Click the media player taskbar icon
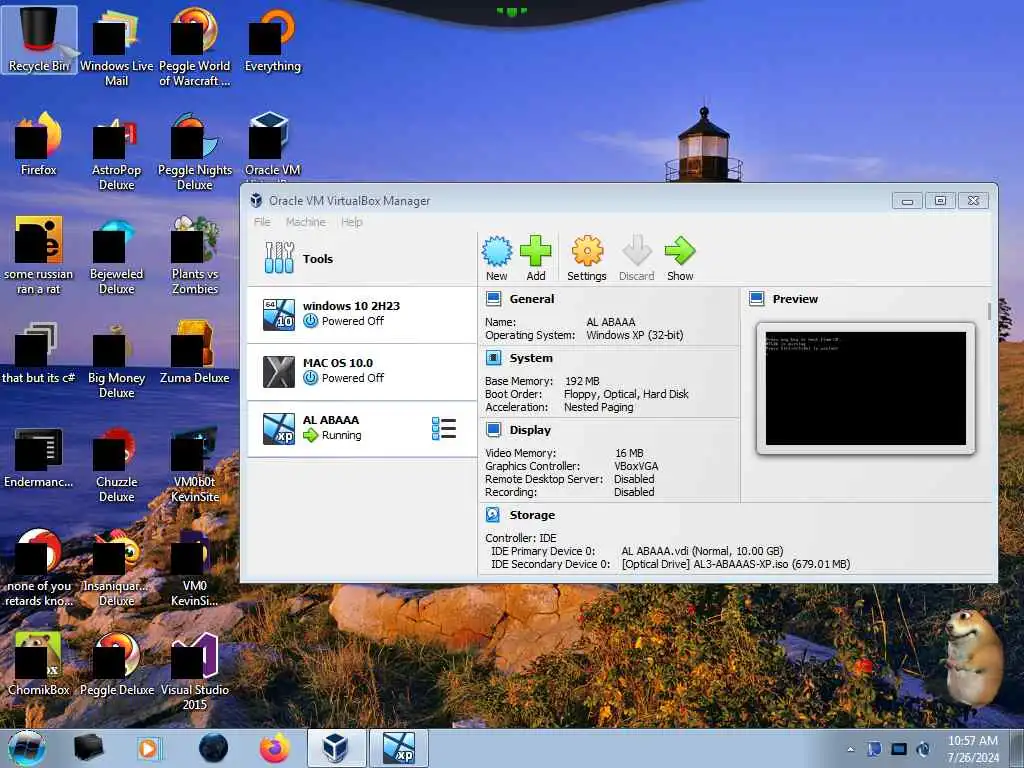This screenshot has height=768, width=1024. 148,748
